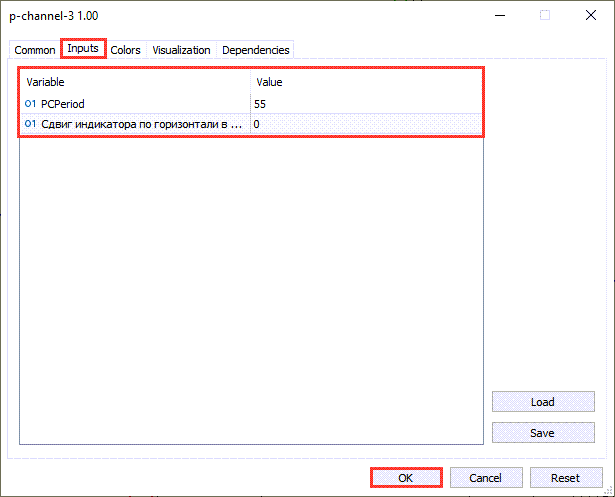The image size is (615, 497).
Task: Click the integer icon beside Сдвиг индикатора
Action: [30, 124]
